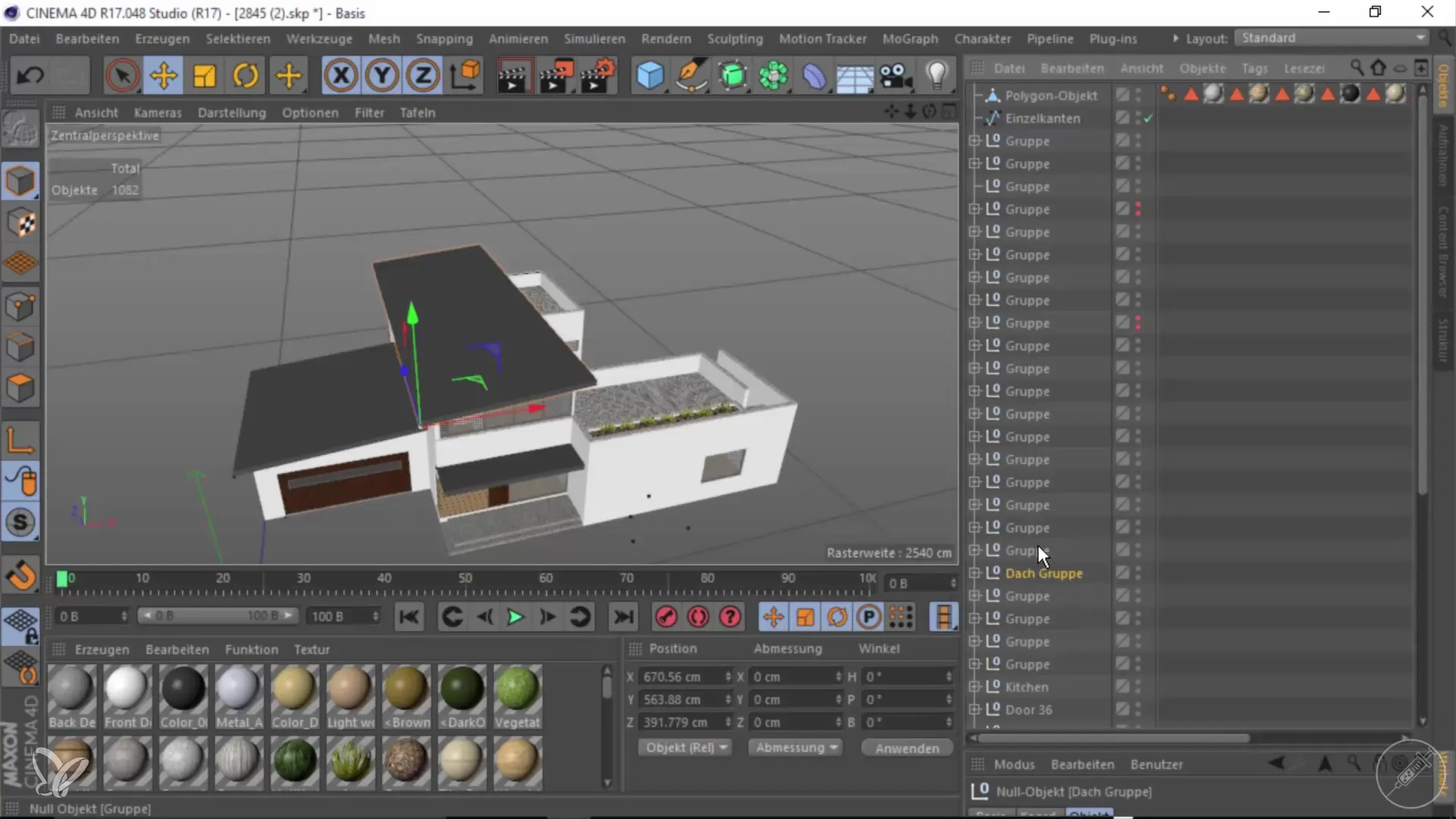Switch to Texture mode checkered cube
The width and height of the screenshot is (1456, 819).
tap(20, 222)
